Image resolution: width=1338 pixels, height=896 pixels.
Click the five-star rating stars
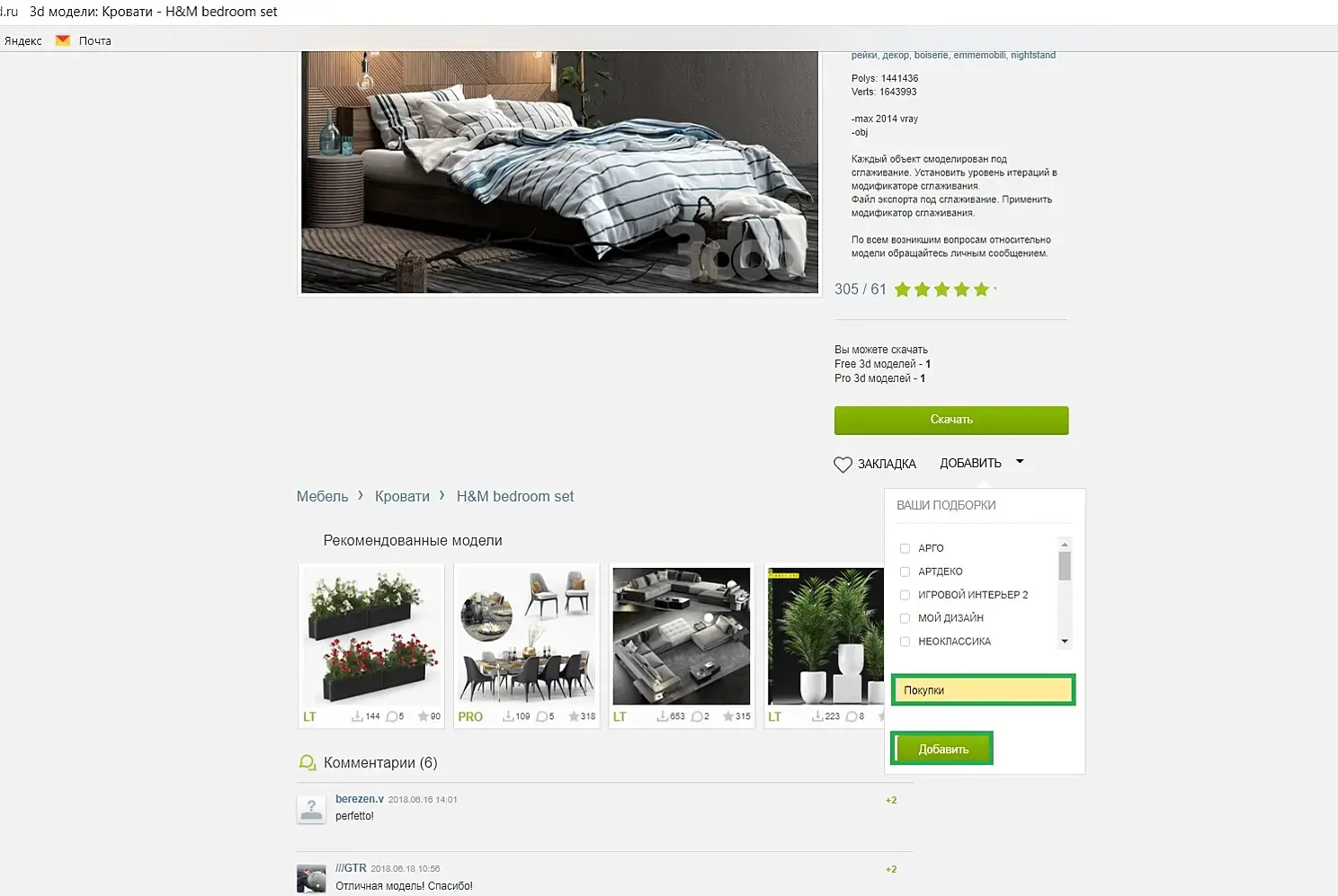(x=941, y=289)
